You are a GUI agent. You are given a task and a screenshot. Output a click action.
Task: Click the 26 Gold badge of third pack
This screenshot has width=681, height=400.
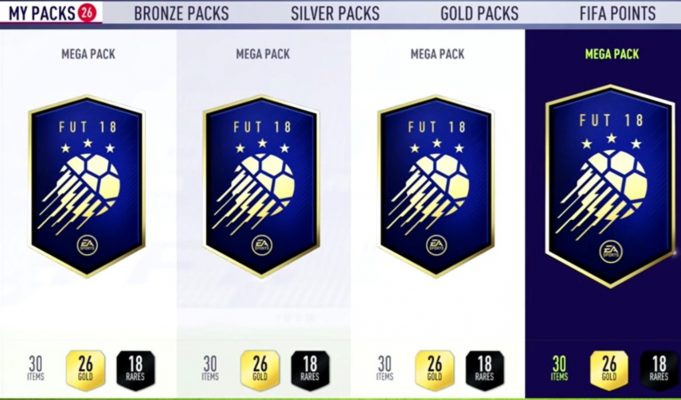click(x=435, y=370)
